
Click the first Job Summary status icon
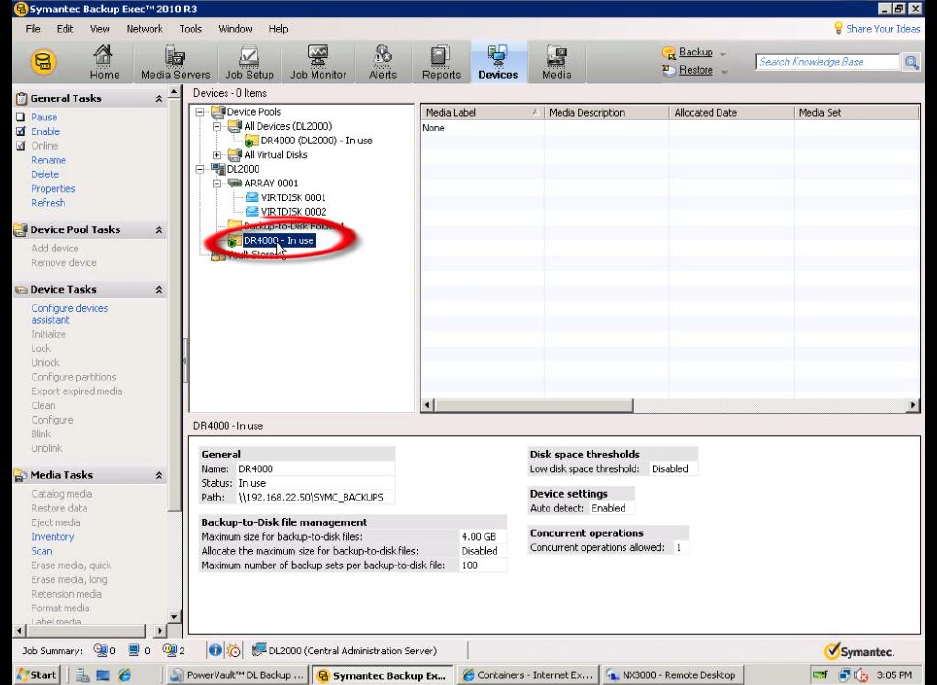100,650
